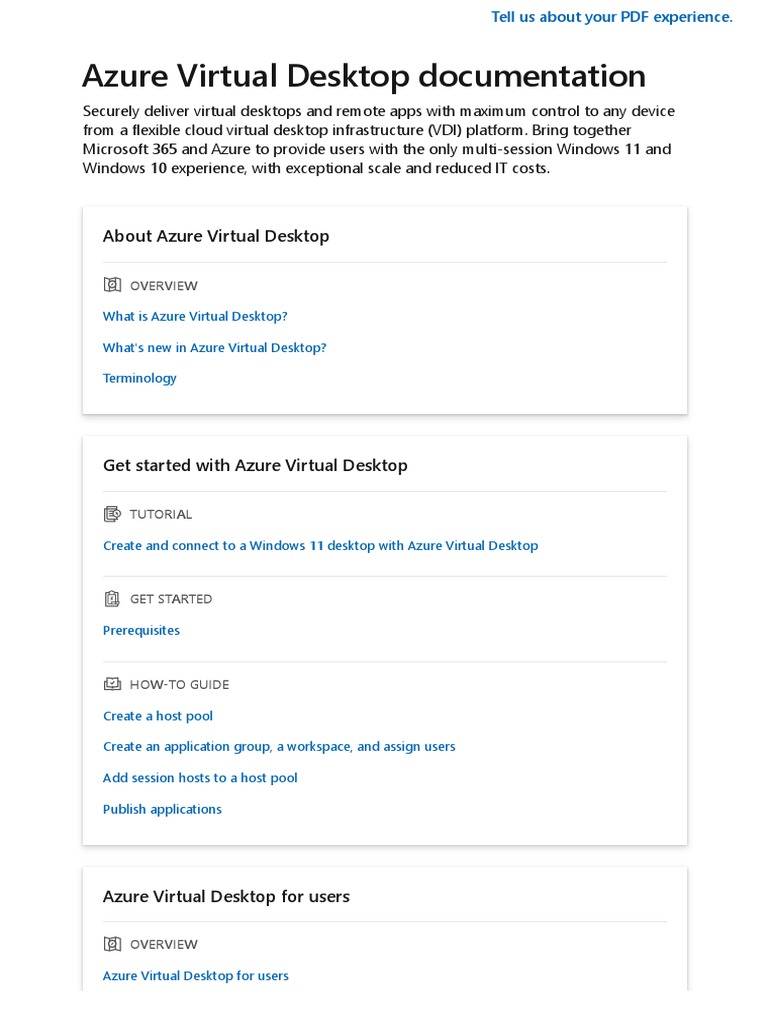768x1024 pixels.
Task: Click the Overview icon under Azure Virtual Desktop for users
Action: click(112, 944)
